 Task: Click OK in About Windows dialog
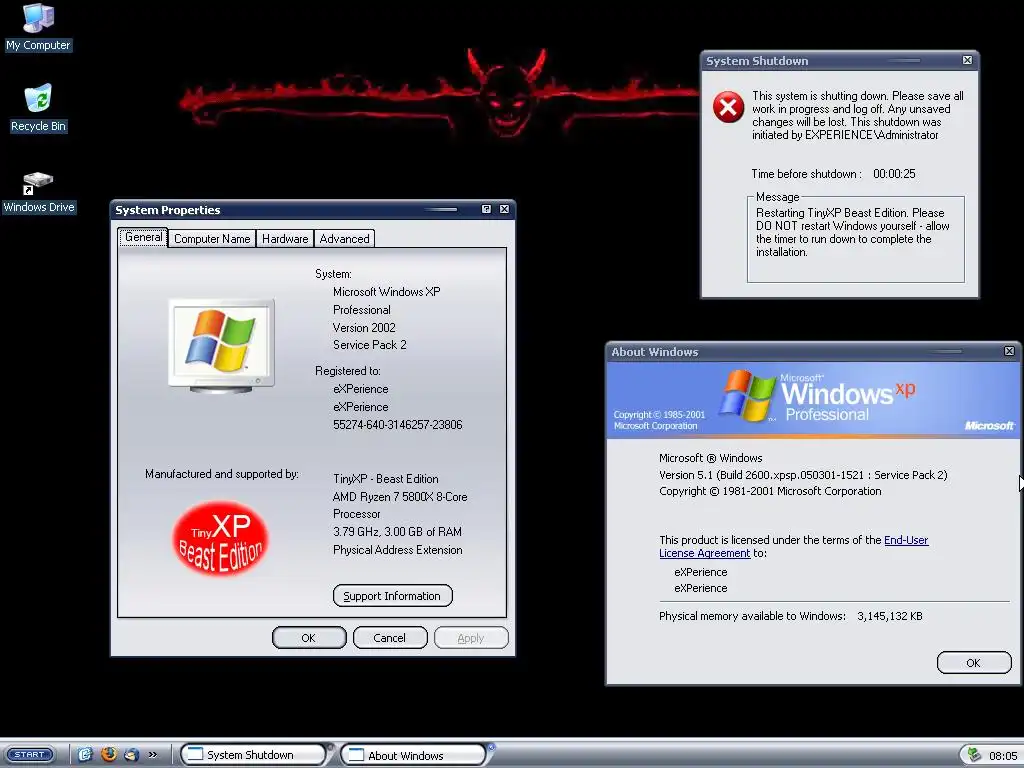coord(974,663)
